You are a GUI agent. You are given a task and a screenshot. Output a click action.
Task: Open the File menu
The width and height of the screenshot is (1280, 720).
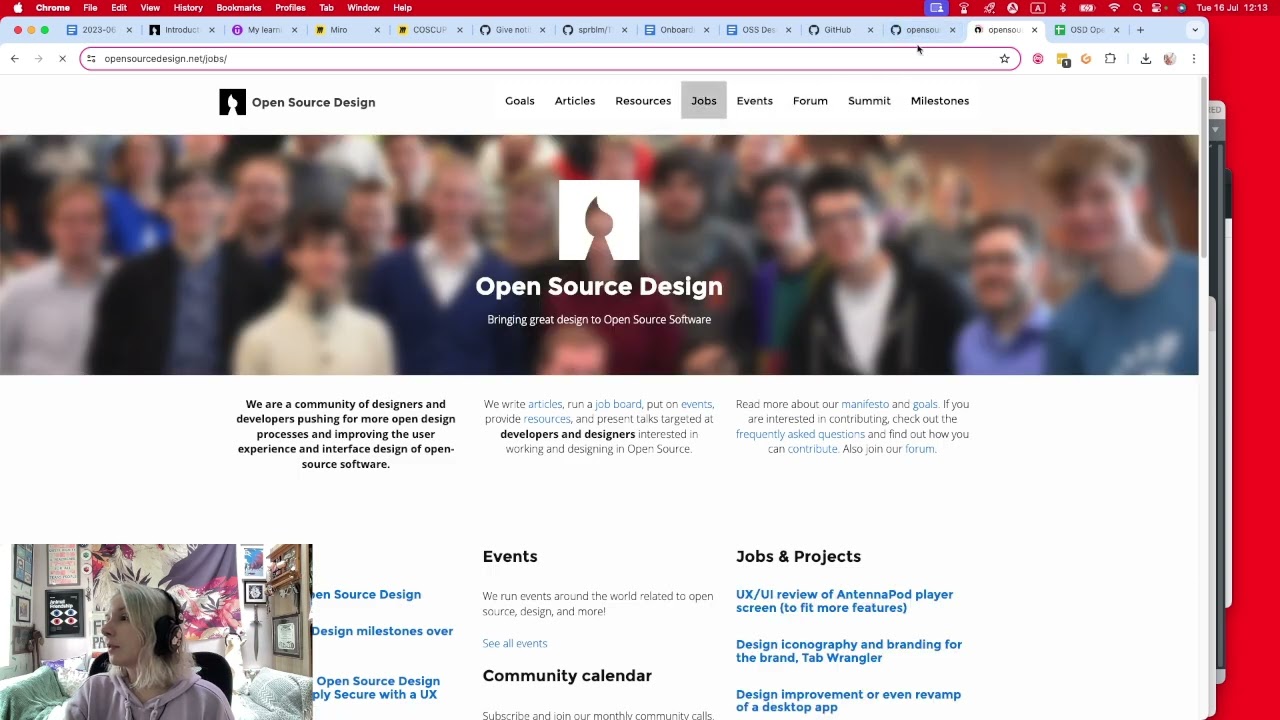[x=90, y=8]
